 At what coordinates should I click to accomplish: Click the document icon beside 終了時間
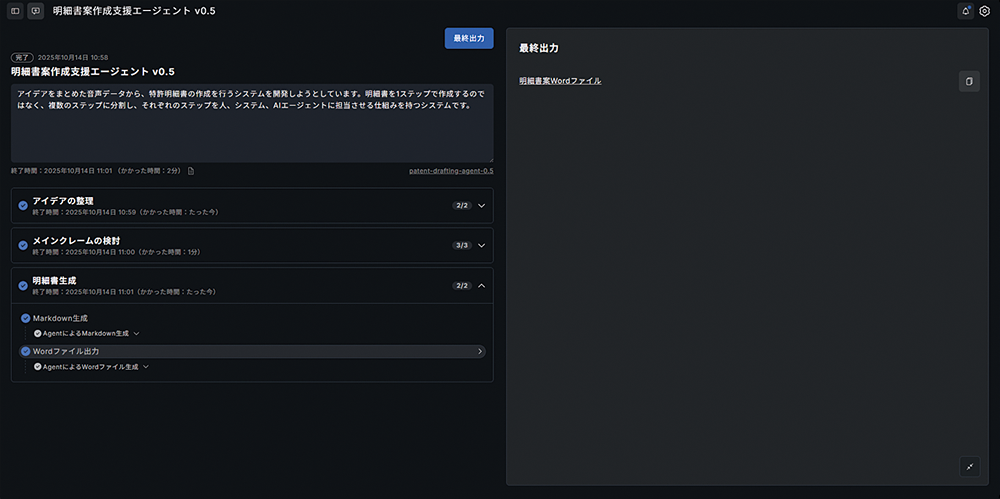[x=191, y=171]
